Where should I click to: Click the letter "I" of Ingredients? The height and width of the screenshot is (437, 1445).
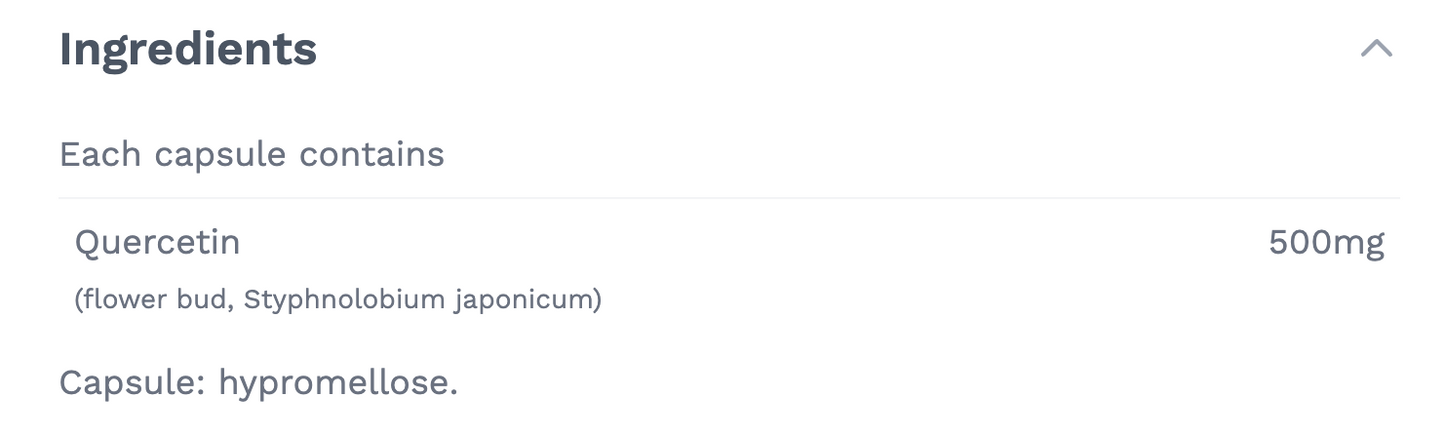[x=66, y=49]
